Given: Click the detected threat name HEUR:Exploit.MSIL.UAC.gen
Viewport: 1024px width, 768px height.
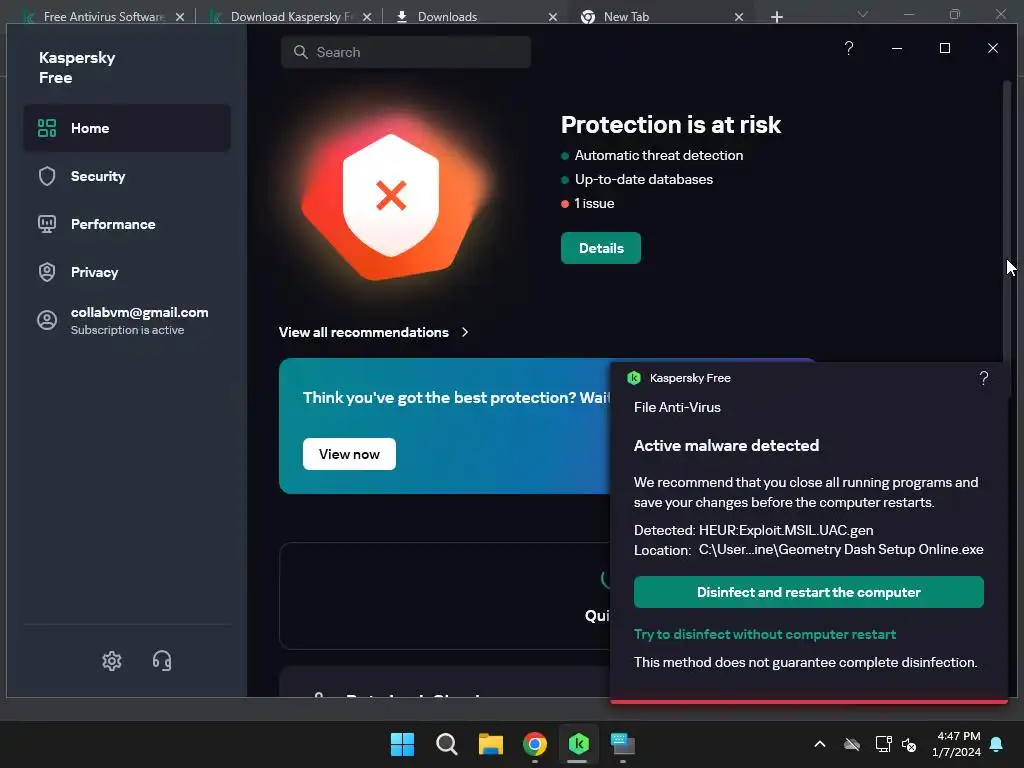Looking at the screenshot, I should (786, 530).
